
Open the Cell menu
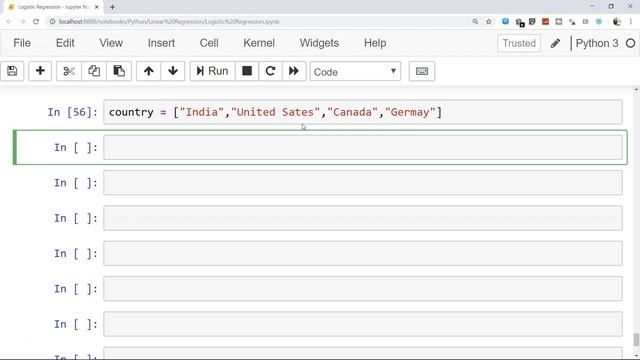(x=209, y=43)
